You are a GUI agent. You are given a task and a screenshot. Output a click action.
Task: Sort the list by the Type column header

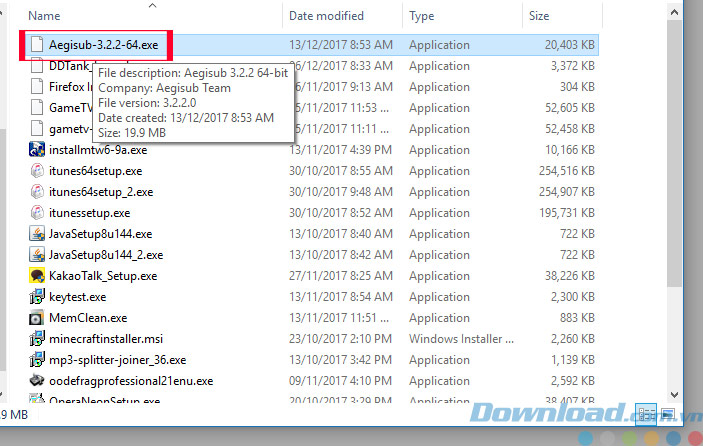[x=422, y=16]
